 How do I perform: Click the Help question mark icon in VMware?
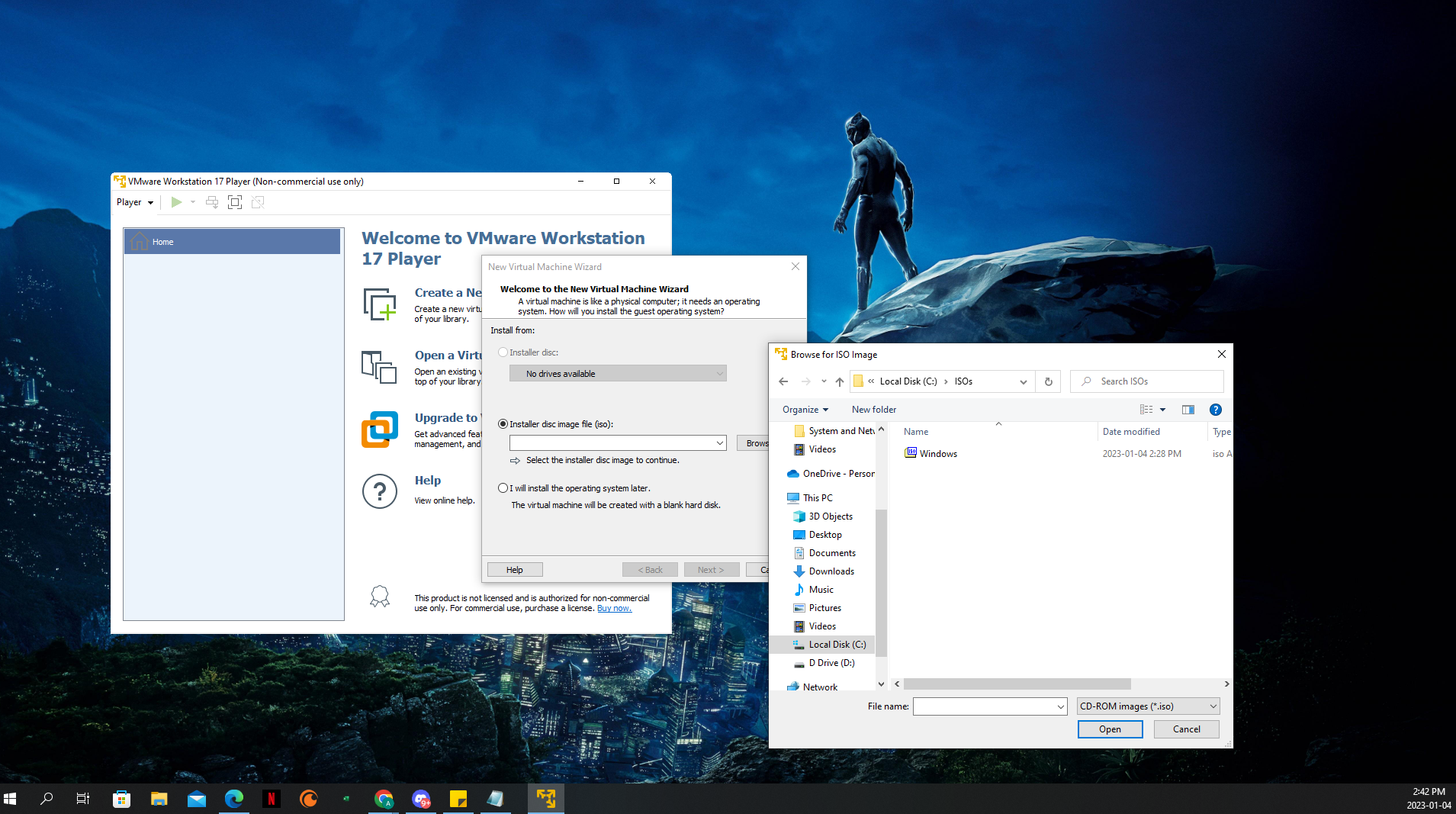pyautogui.click(x=380, y=492)
